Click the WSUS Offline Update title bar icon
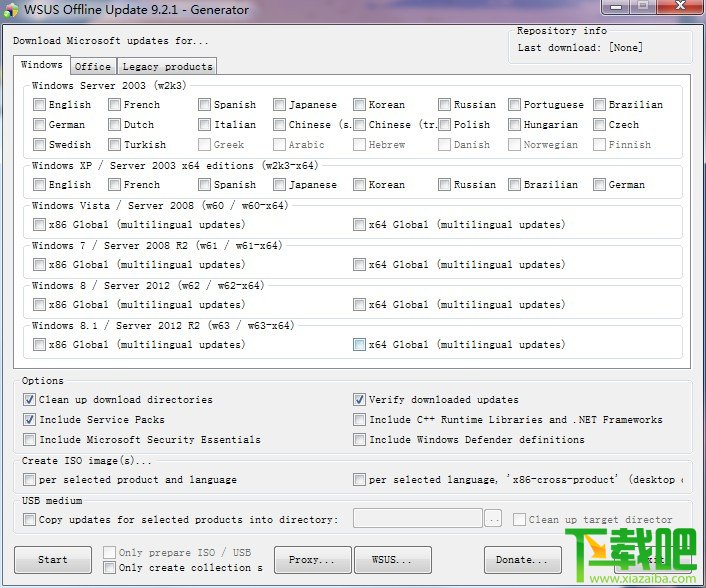Image resolution: width=706 pixels, height=588 pixels. [x=11, y=10]
